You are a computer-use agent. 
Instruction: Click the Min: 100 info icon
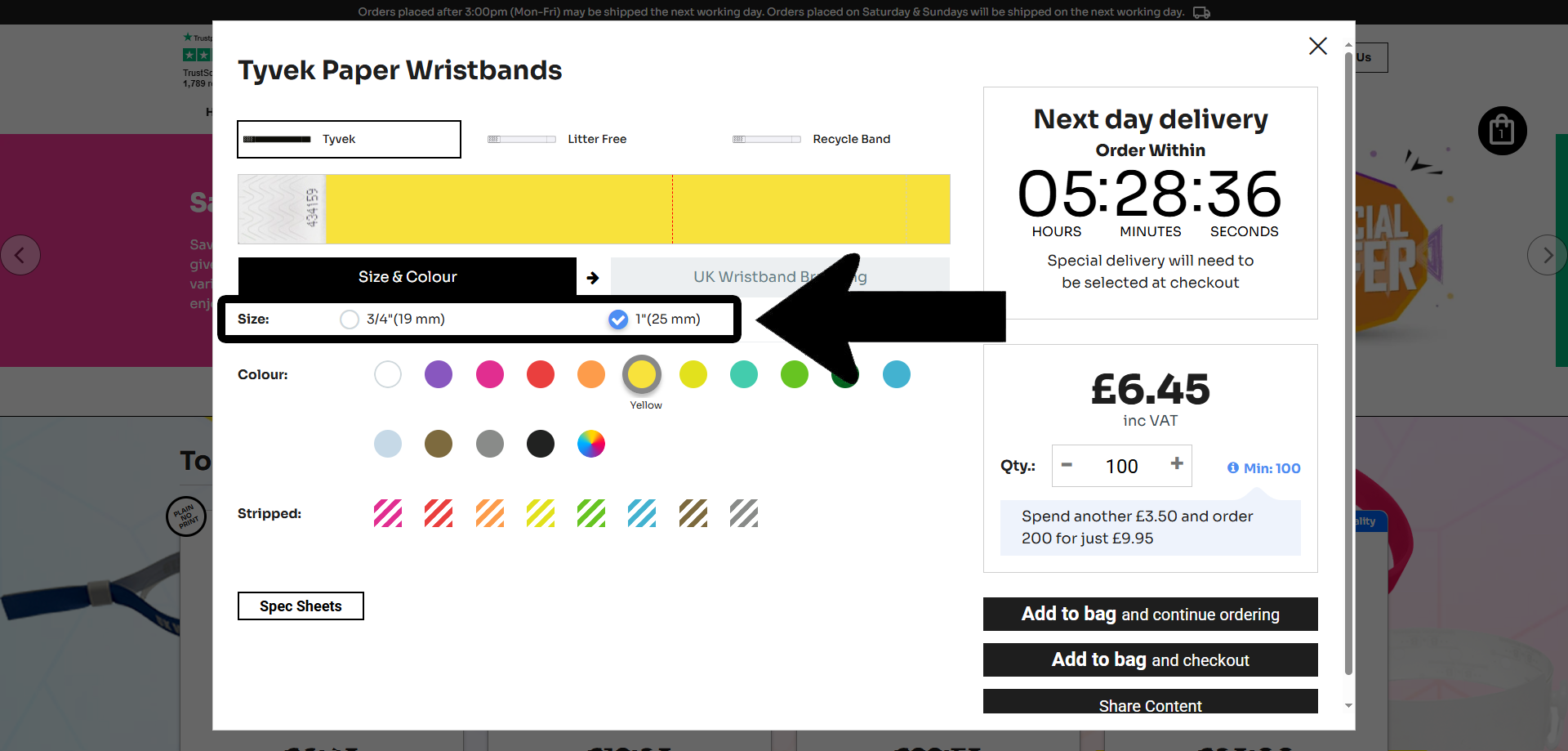coord(1233,467)
